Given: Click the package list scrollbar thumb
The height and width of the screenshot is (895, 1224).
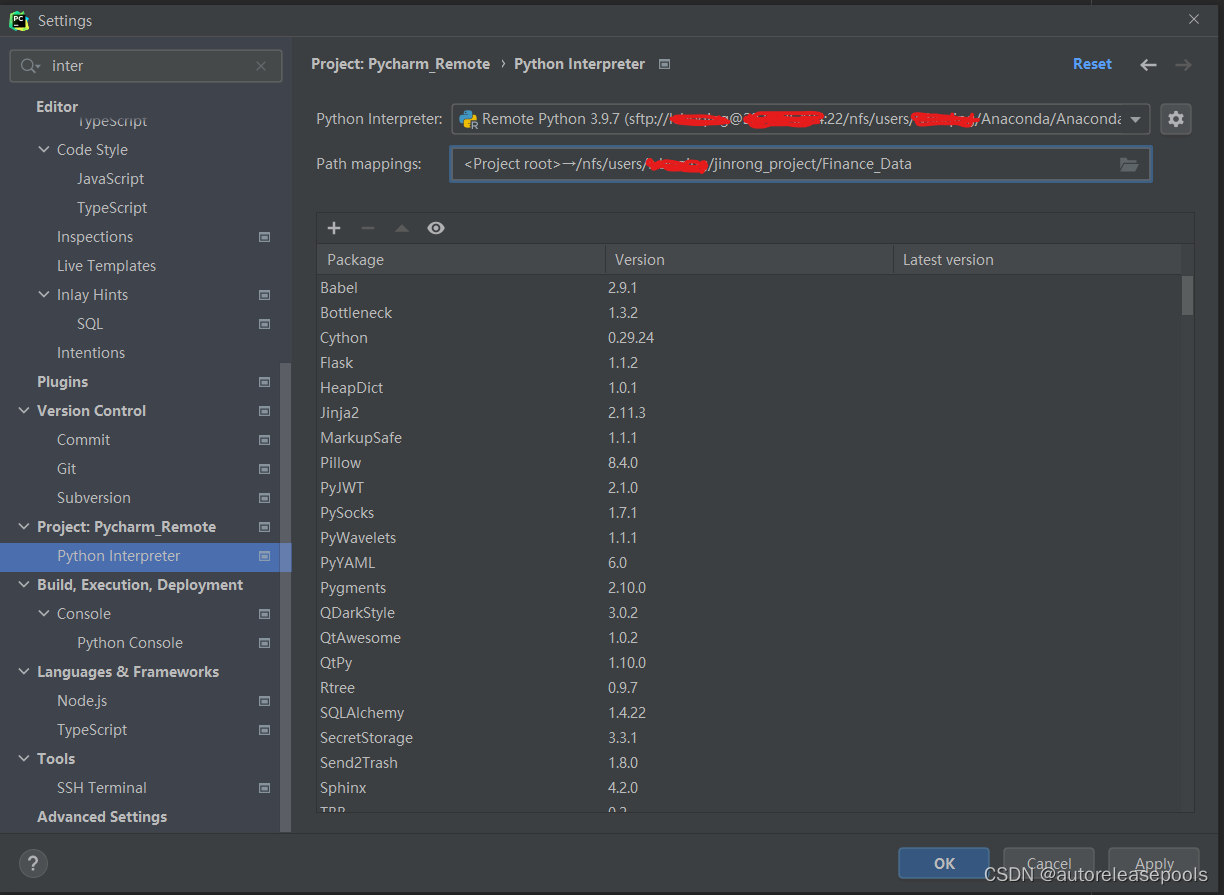Looking at the screenshot, I should (1187, 295).
